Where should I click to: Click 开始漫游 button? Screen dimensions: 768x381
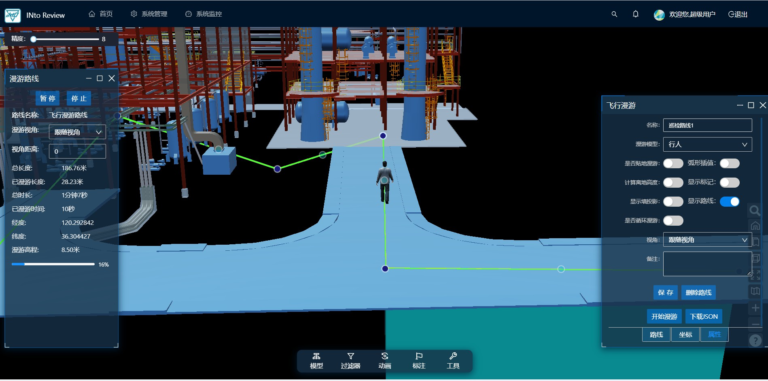click(664, 316)
